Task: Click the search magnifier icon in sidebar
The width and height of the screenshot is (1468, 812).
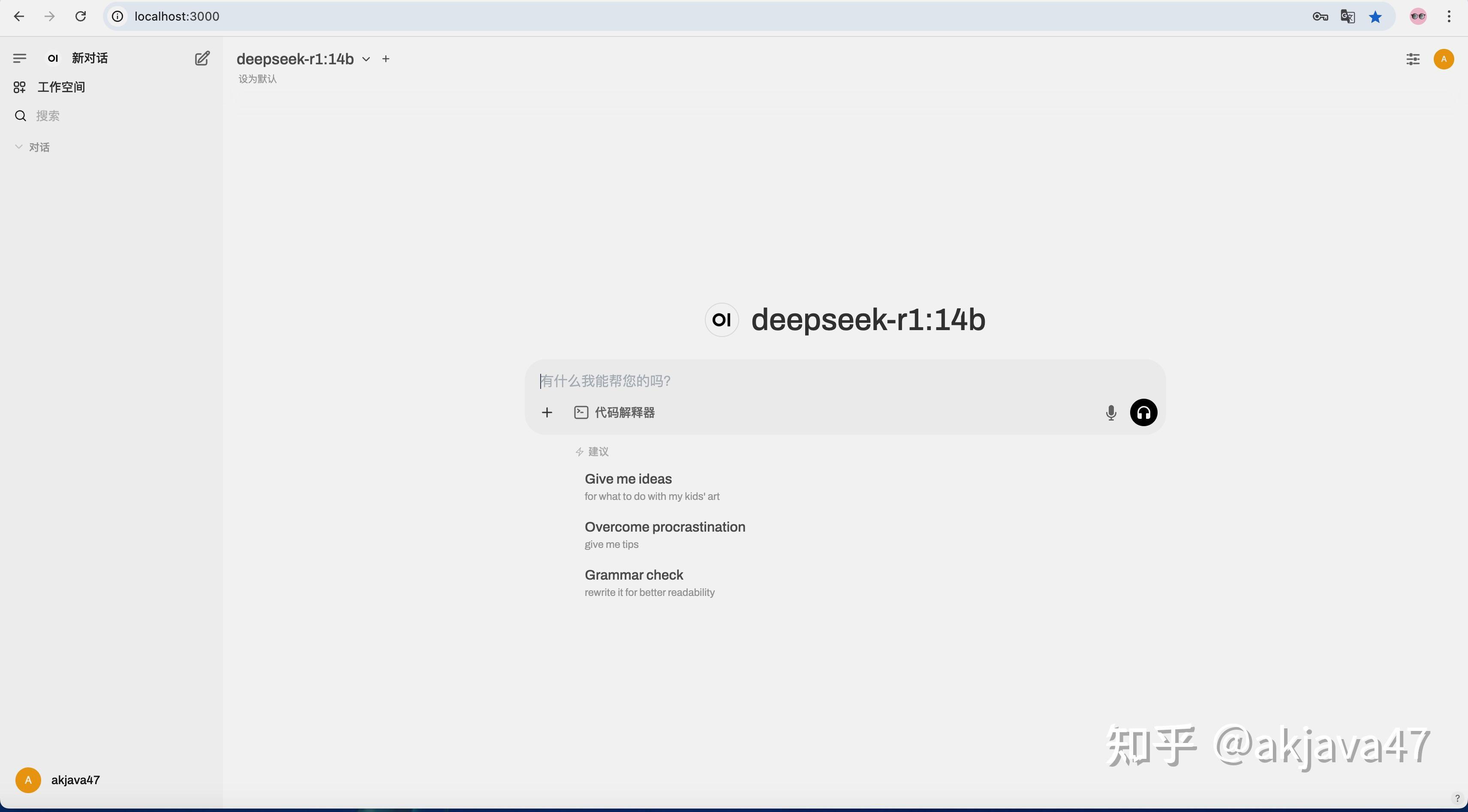Action: click(x=21, y=115)
